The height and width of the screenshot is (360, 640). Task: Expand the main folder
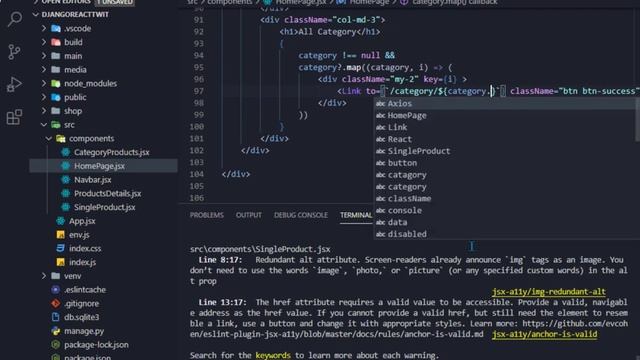click(44, 56)
